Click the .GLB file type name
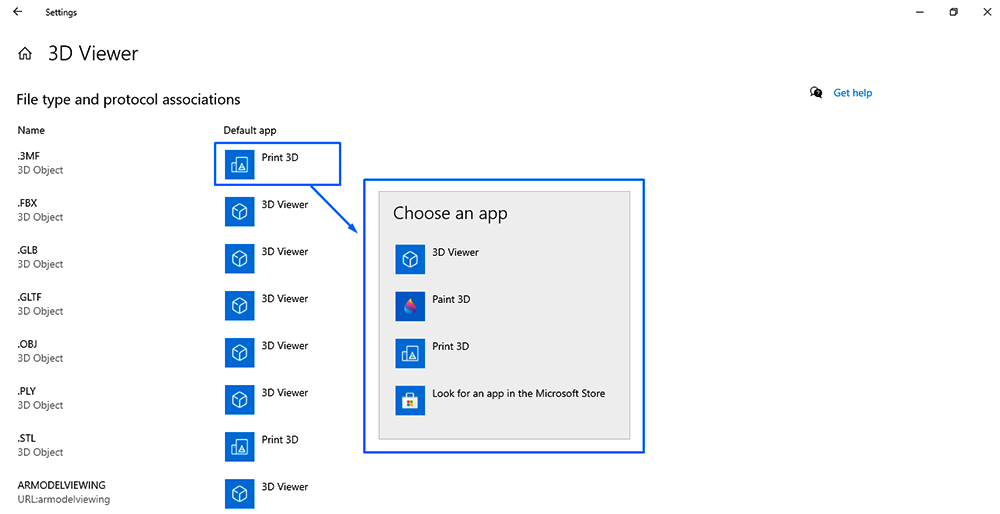 [27, 251]
